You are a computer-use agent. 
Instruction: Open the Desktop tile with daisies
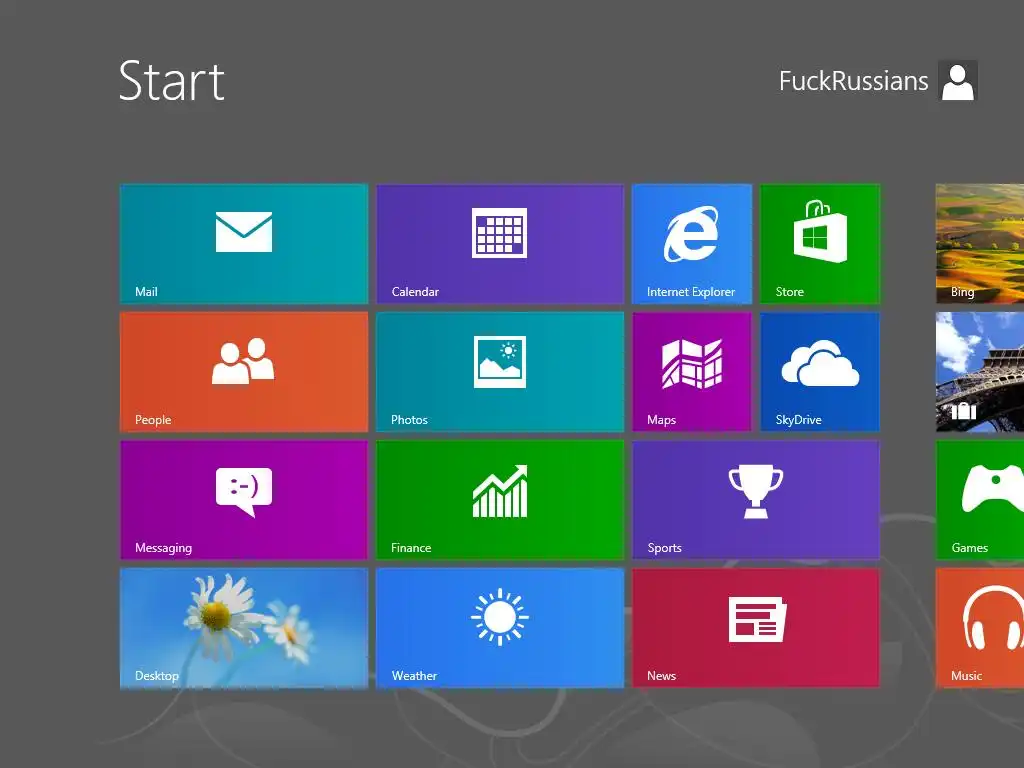coord(244,628)
